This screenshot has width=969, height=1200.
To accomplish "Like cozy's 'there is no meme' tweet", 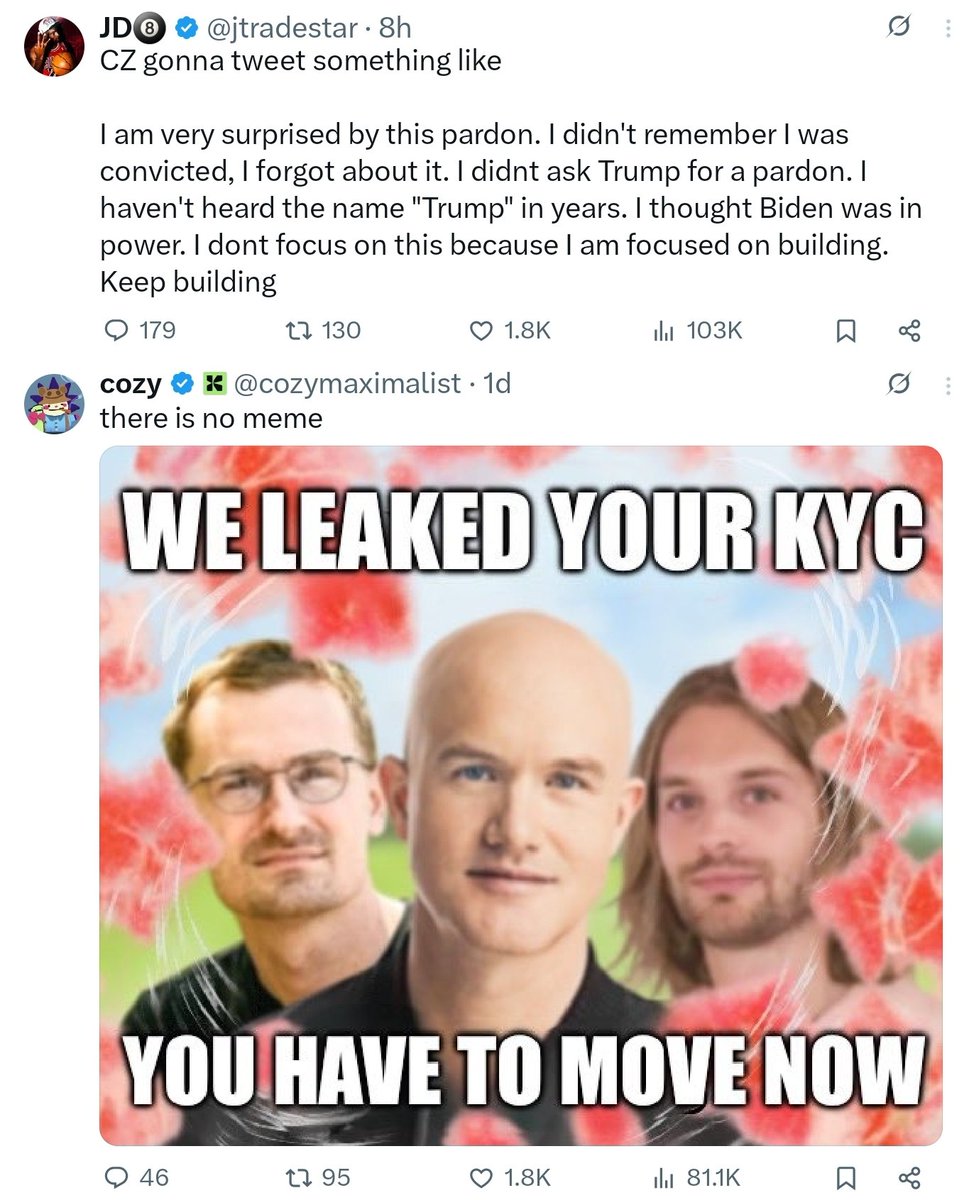I will pos(482,1177).
